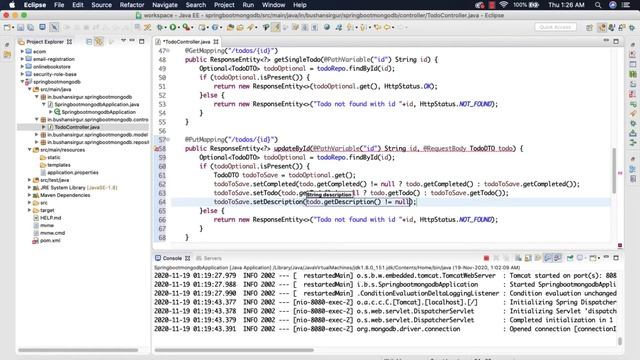Click the Spotlight search icon in menu bar
Screen dimensions: 640x360
[598, 5]
